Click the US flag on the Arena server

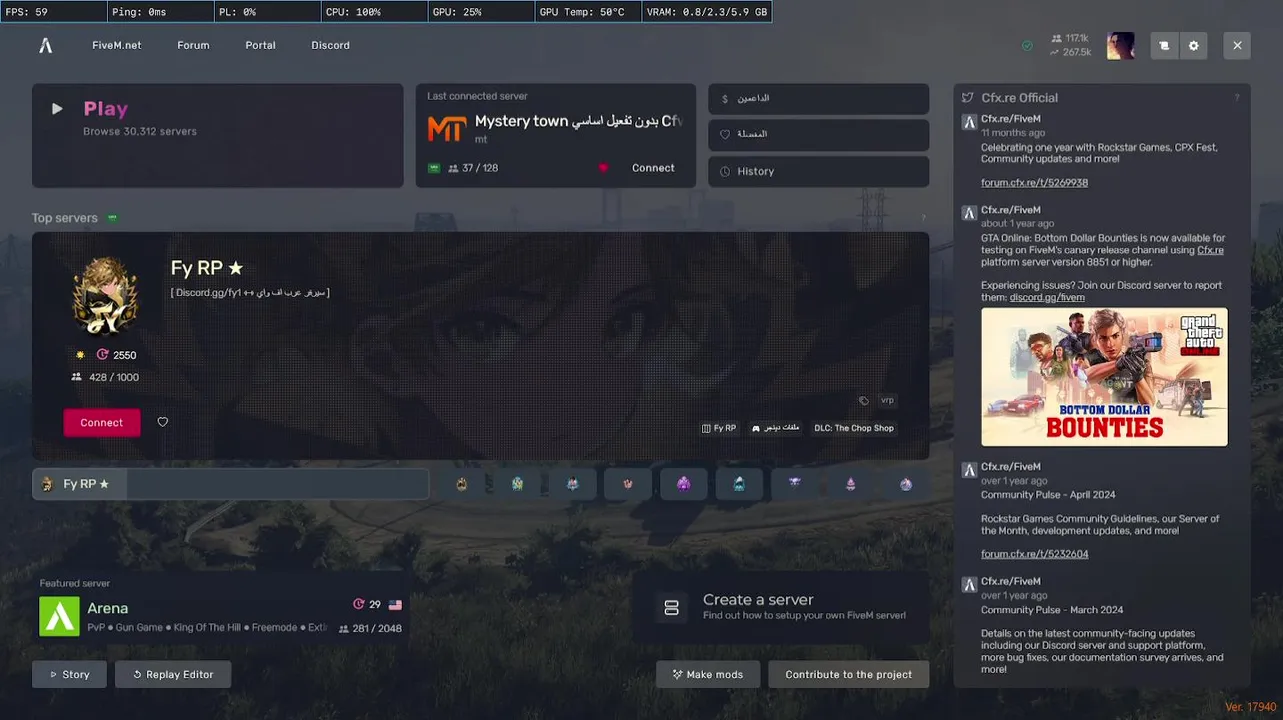coord(395,605)
